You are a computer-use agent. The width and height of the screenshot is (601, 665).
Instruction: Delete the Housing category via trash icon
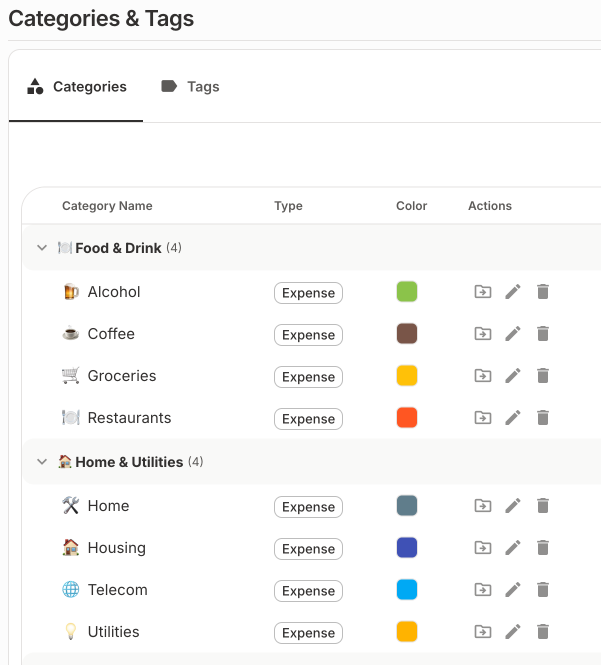click(x=543, y=548)
